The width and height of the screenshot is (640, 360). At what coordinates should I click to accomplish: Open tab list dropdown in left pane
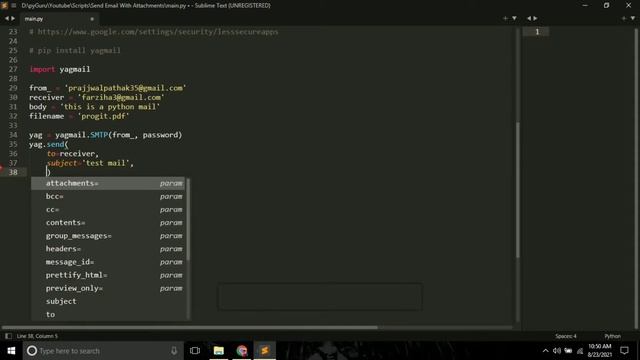[514, 18]
